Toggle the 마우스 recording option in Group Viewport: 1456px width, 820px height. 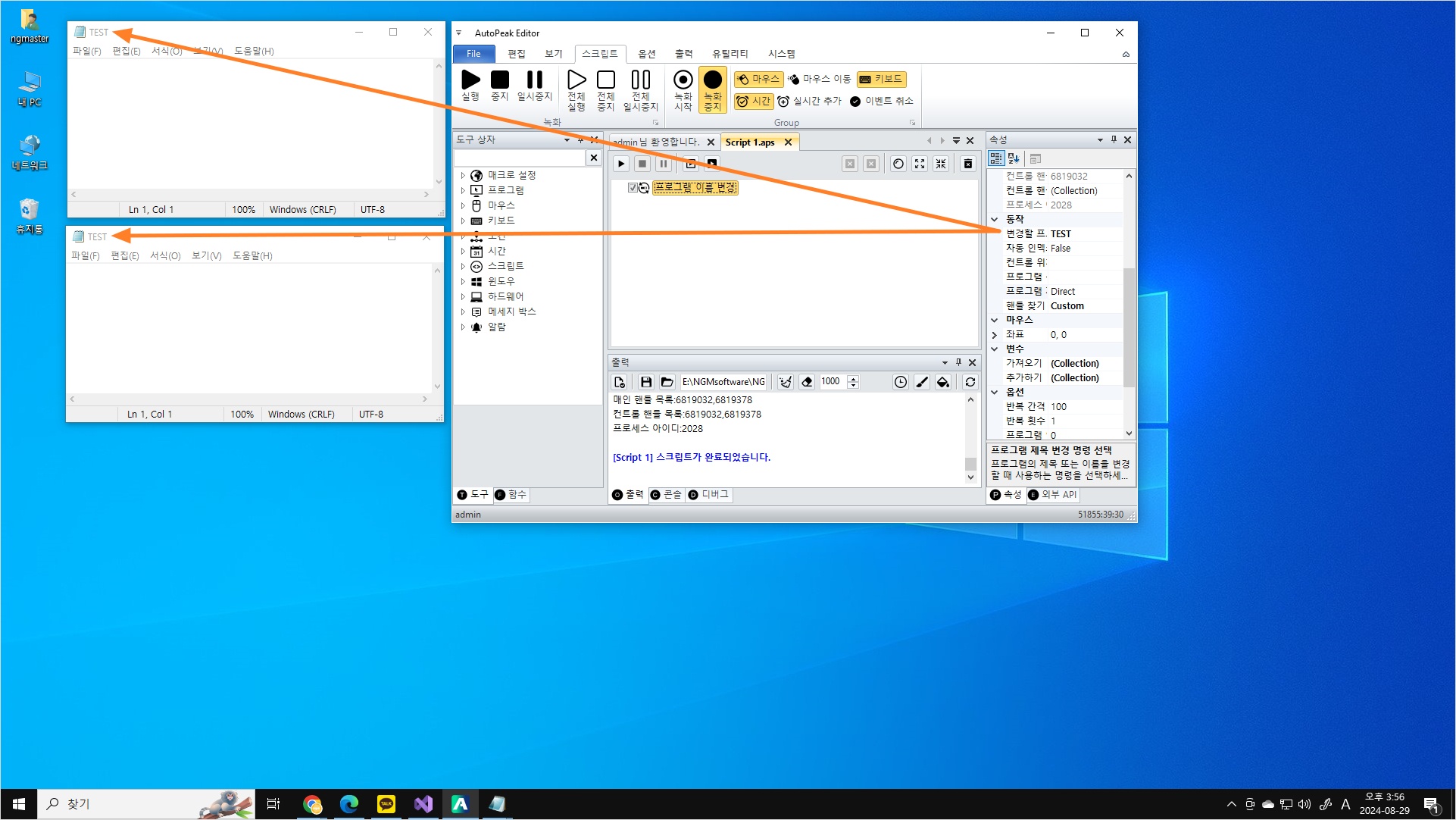click(x=758, y=79)
